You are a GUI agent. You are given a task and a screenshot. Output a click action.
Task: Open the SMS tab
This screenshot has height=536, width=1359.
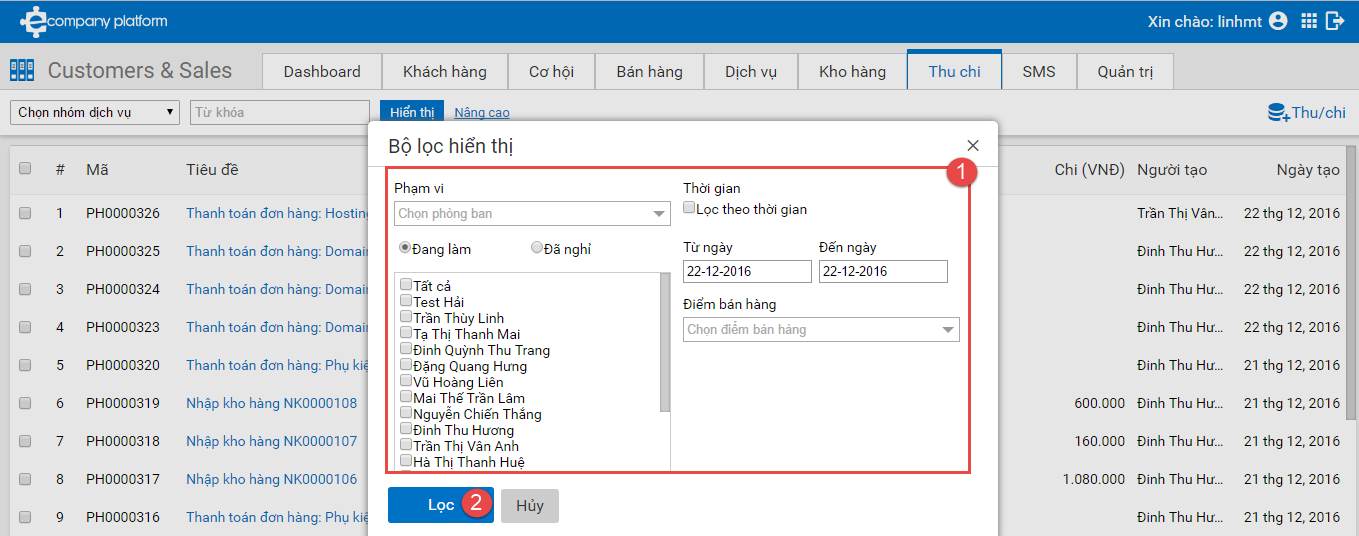pos(1039,71)
